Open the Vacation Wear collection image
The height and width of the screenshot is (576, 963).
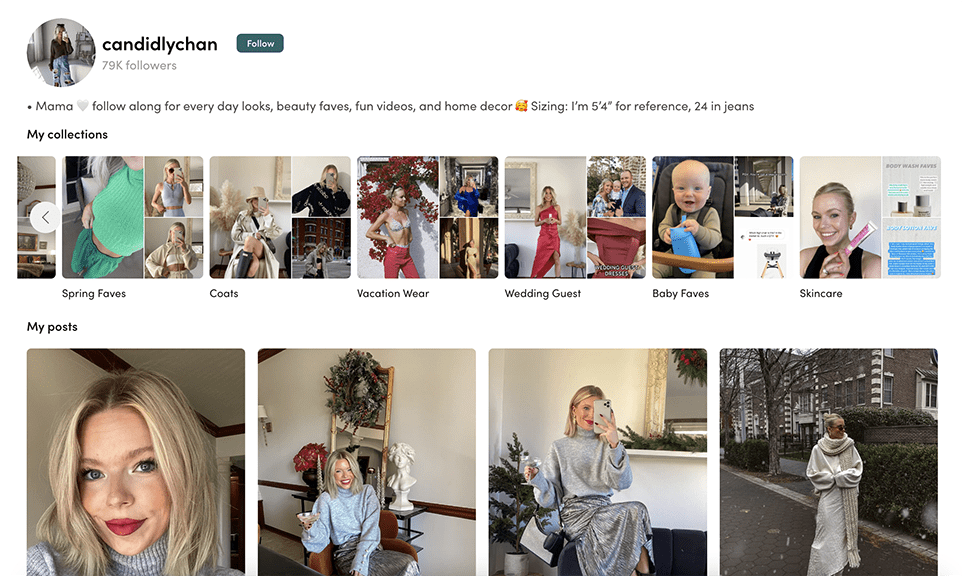pyautogui.click(x=427, y=217)
